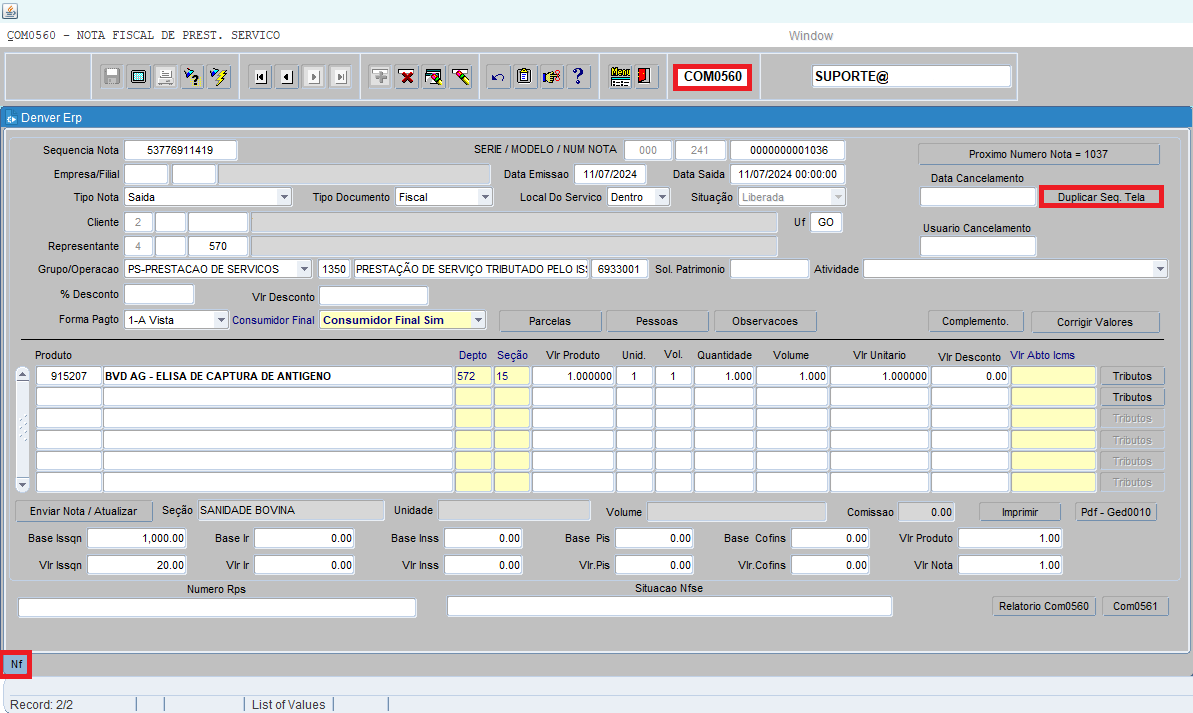Click the Complemento. button
Viewport: 1193px width, 713px height.
pyautogui.click(x=975, y=322)
